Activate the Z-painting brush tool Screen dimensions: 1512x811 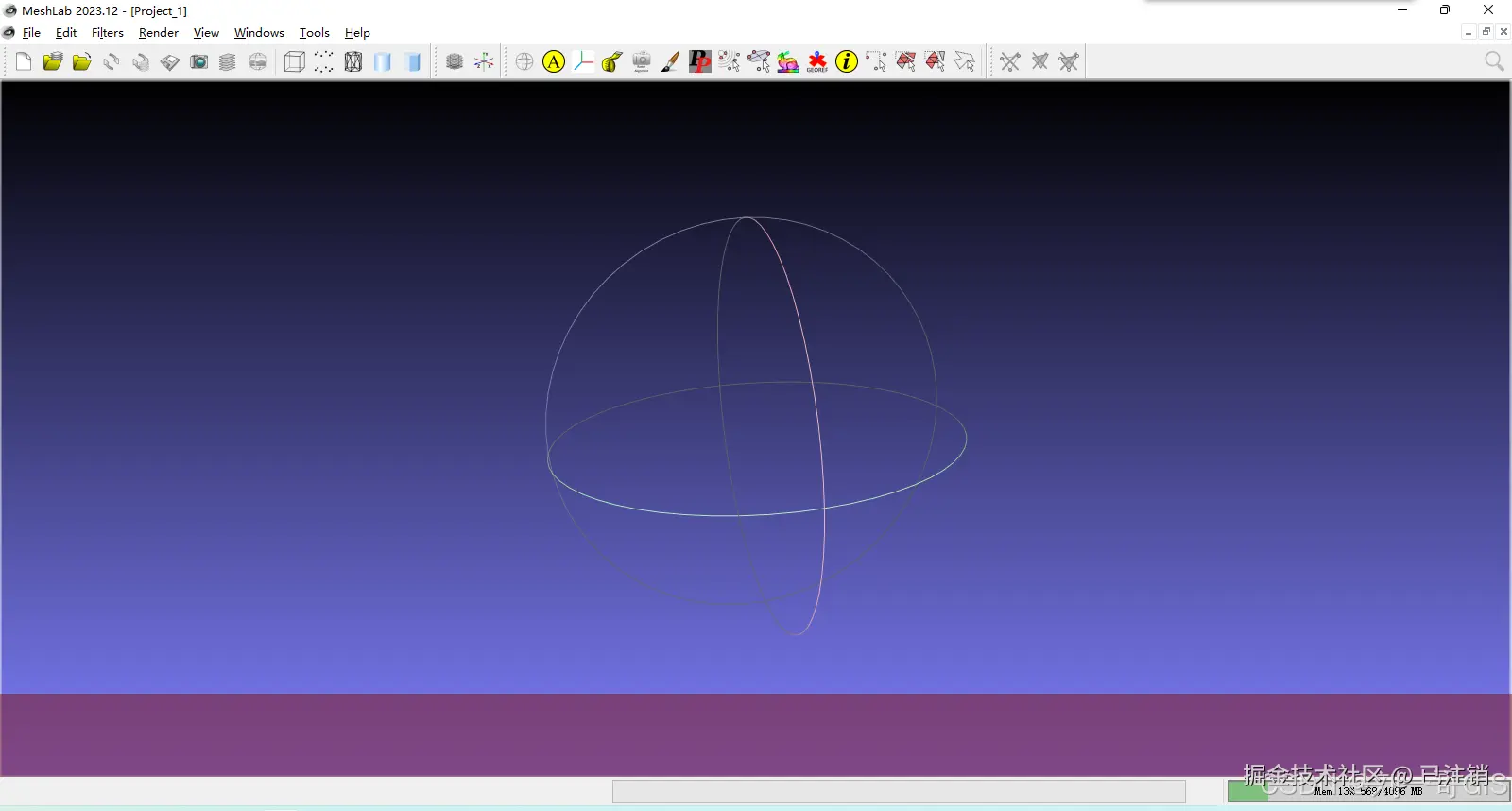click(x=670, y=61)
